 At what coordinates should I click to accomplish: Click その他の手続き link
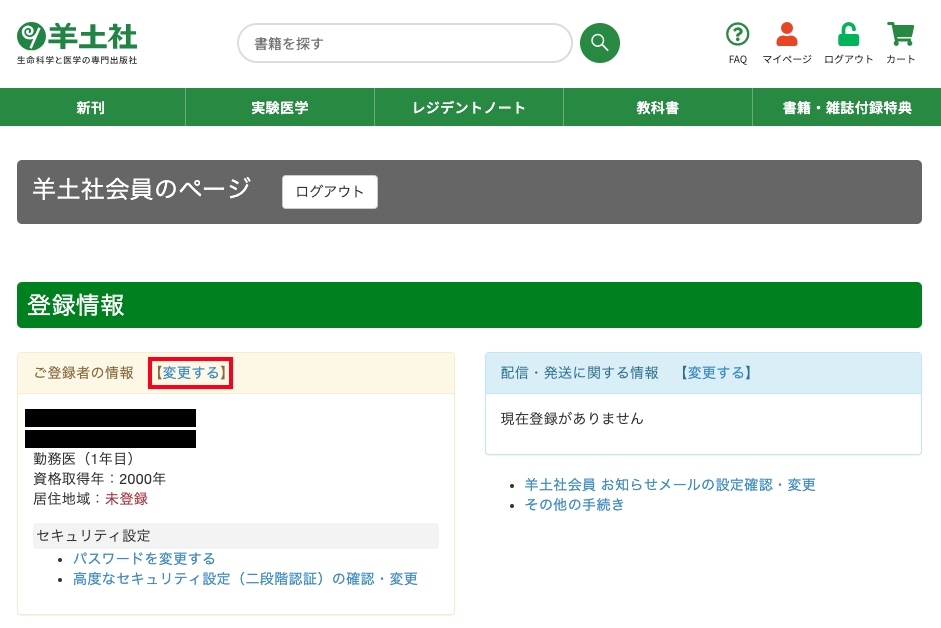(x=574, y=504)
